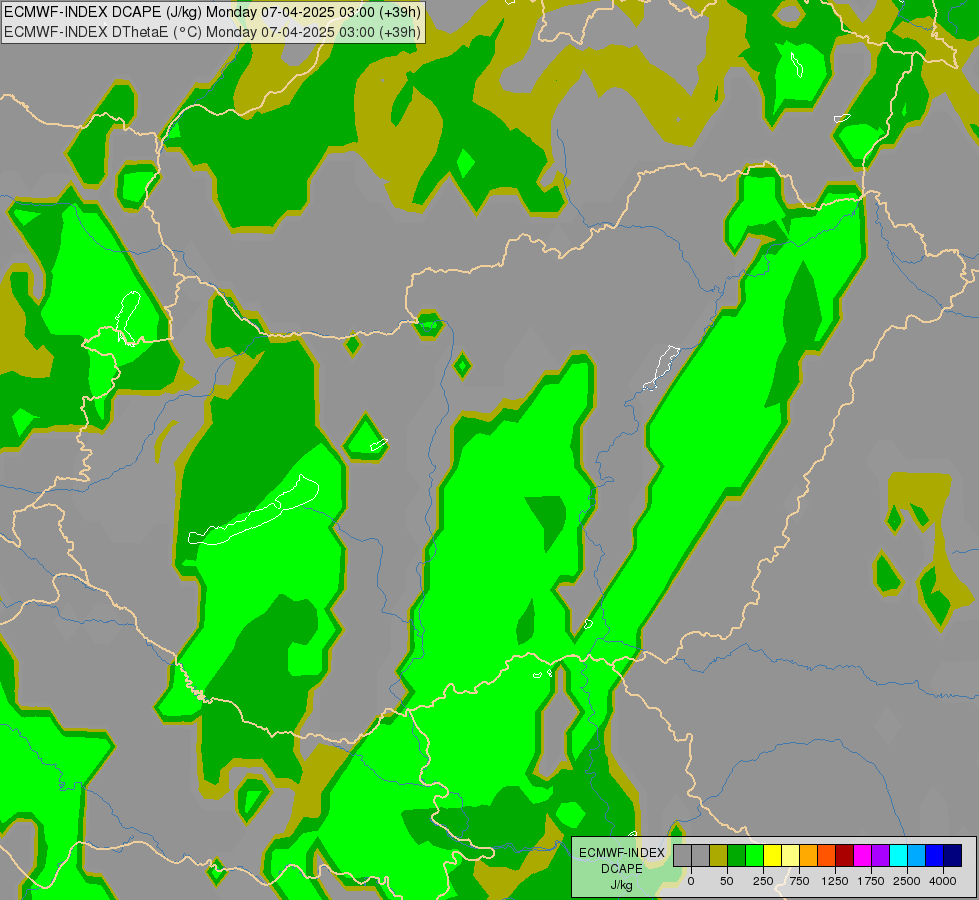Viewport: 979px width, 900px height.
Task: Click the "ECMWF-INDEX DCAPE (J/kg)" title line
Action: pyautogui.click(x=212, y=12)
